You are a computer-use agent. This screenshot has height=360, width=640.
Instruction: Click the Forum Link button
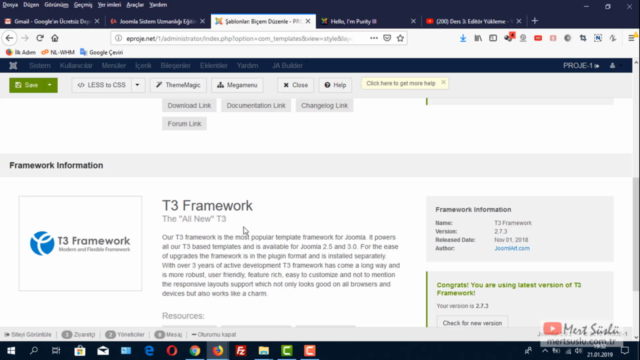pyautogui.click(x=184, y=124)
